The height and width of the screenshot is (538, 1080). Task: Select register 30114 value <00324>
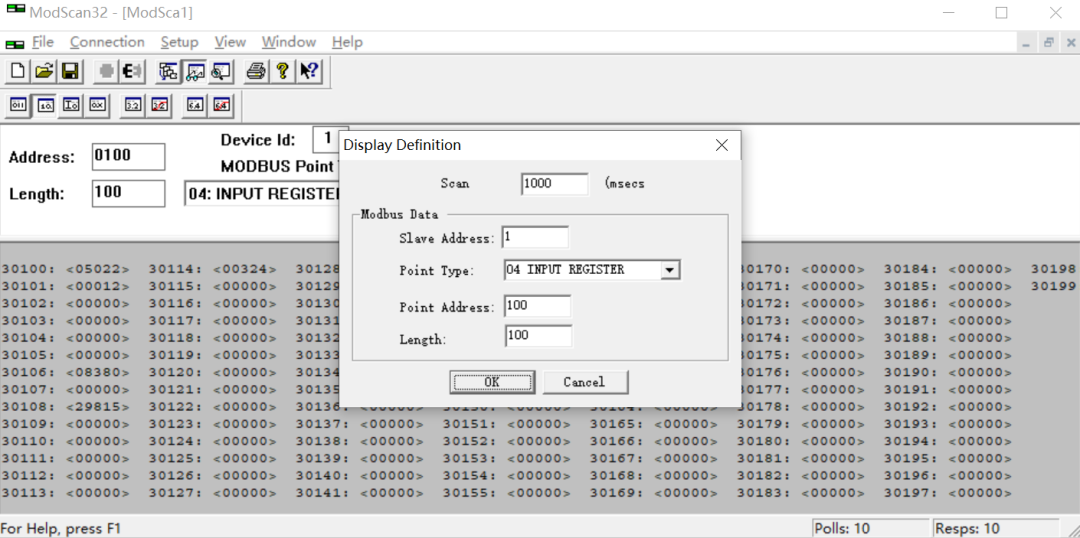click(x=245, y=269)
